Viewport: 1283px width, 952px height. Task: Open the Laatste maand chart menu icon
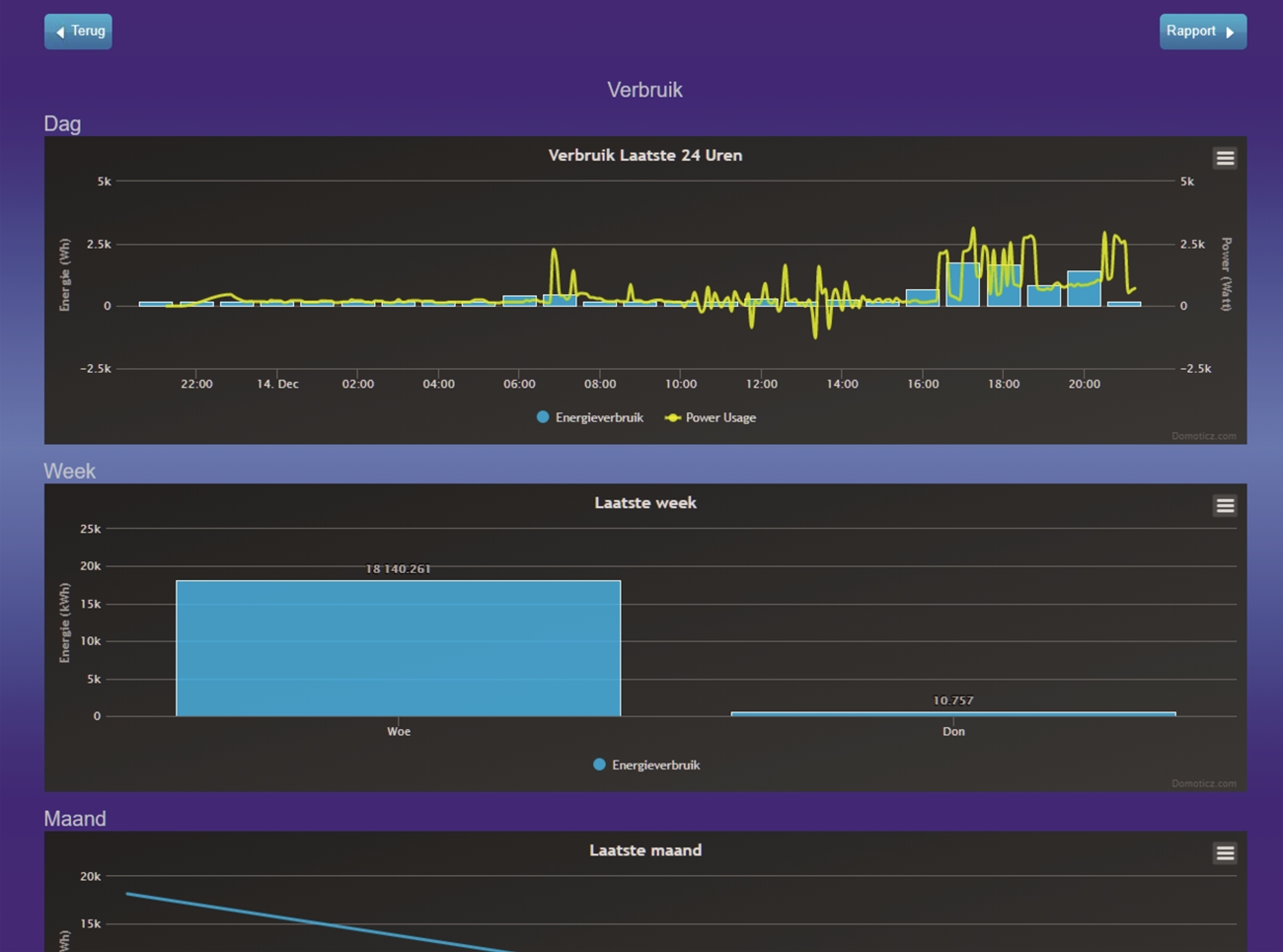point(1225,852)
